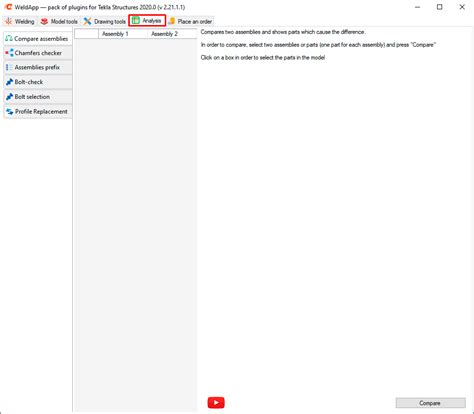Image resolution: width=474 pixels, height=414 pixels.
Task: Minimize the WeldApp window
Action: (x=417, y=7)
